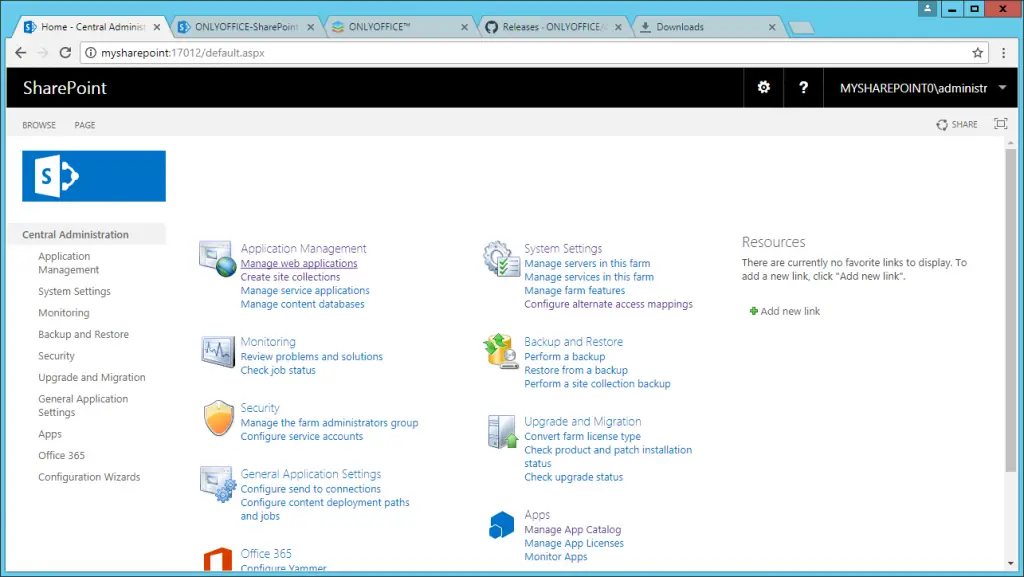The width and height of the screenshot is (1024, 577).
Task: Open the Create site collections link
Action: click(290, 277)
